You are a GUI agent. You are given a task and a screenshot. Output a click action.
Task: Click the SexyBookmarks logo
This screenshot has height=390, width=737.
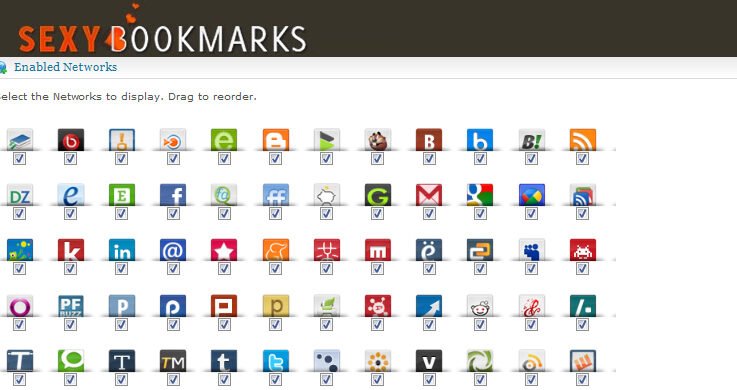[x=162, y=29]
